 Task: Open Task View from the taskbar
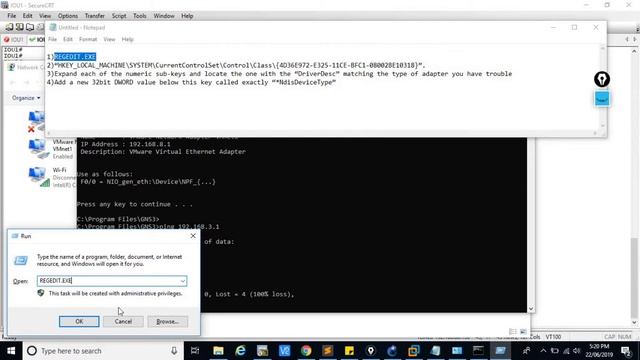click(x=195, y=351)
